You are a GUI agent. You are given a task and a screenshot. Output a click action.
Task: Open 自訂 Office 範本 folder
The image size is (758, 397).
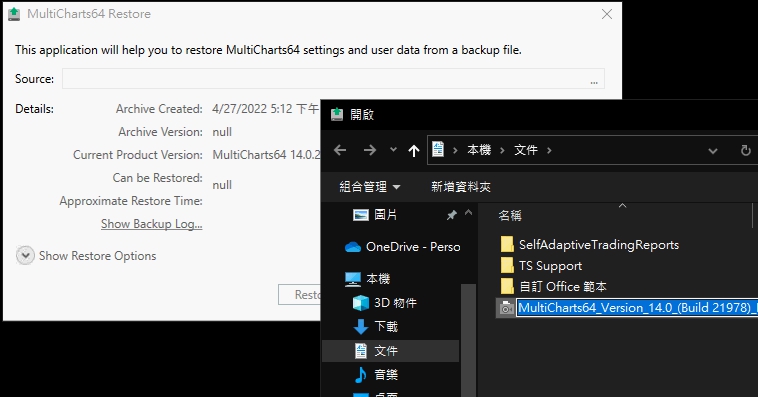tap(563, 287)
